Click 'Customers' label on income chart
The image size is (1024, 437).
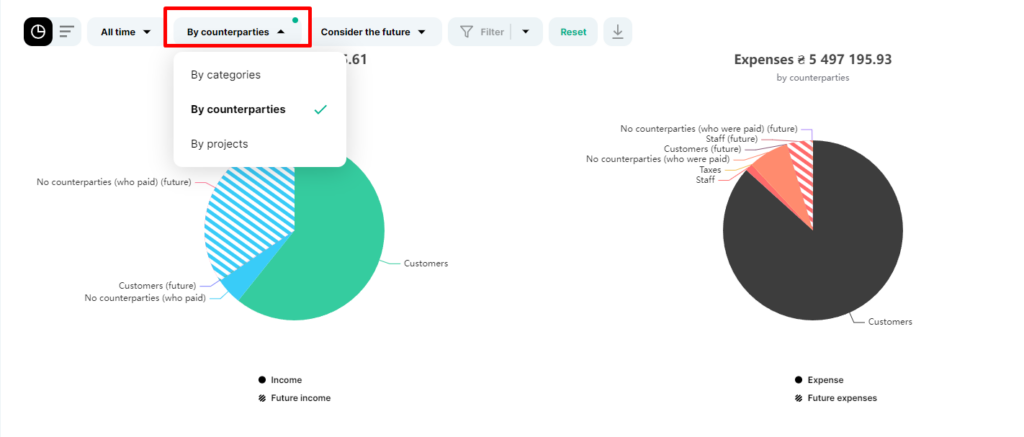pos(426,263)
